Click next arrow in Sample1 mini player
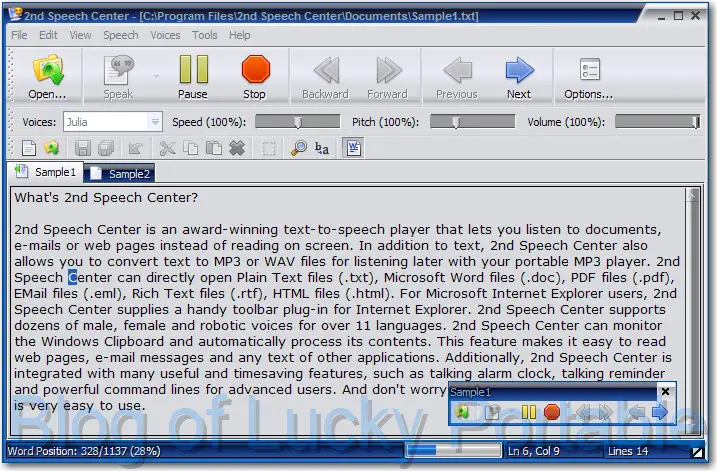Screen dimensions: 717x471 click(660, 412)
